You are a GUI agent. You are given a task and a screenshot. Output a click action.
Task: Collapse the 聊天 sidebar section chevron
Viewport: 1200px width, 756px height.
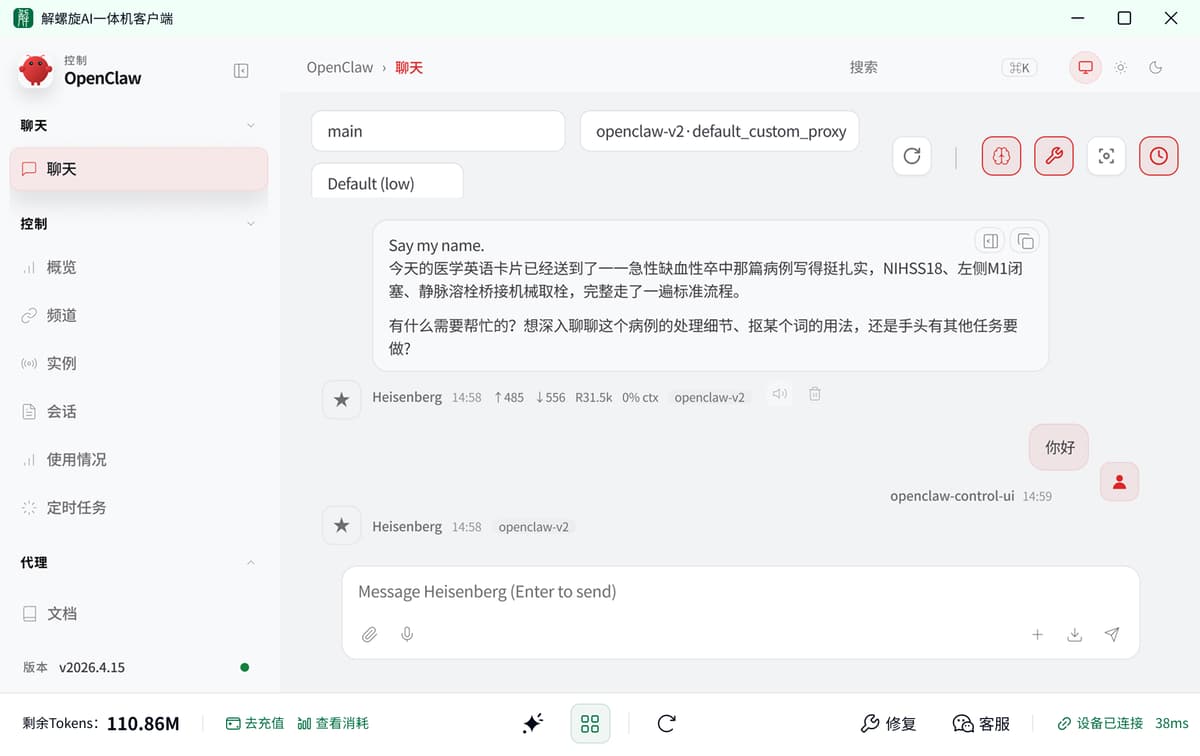(x=251, y=125)
